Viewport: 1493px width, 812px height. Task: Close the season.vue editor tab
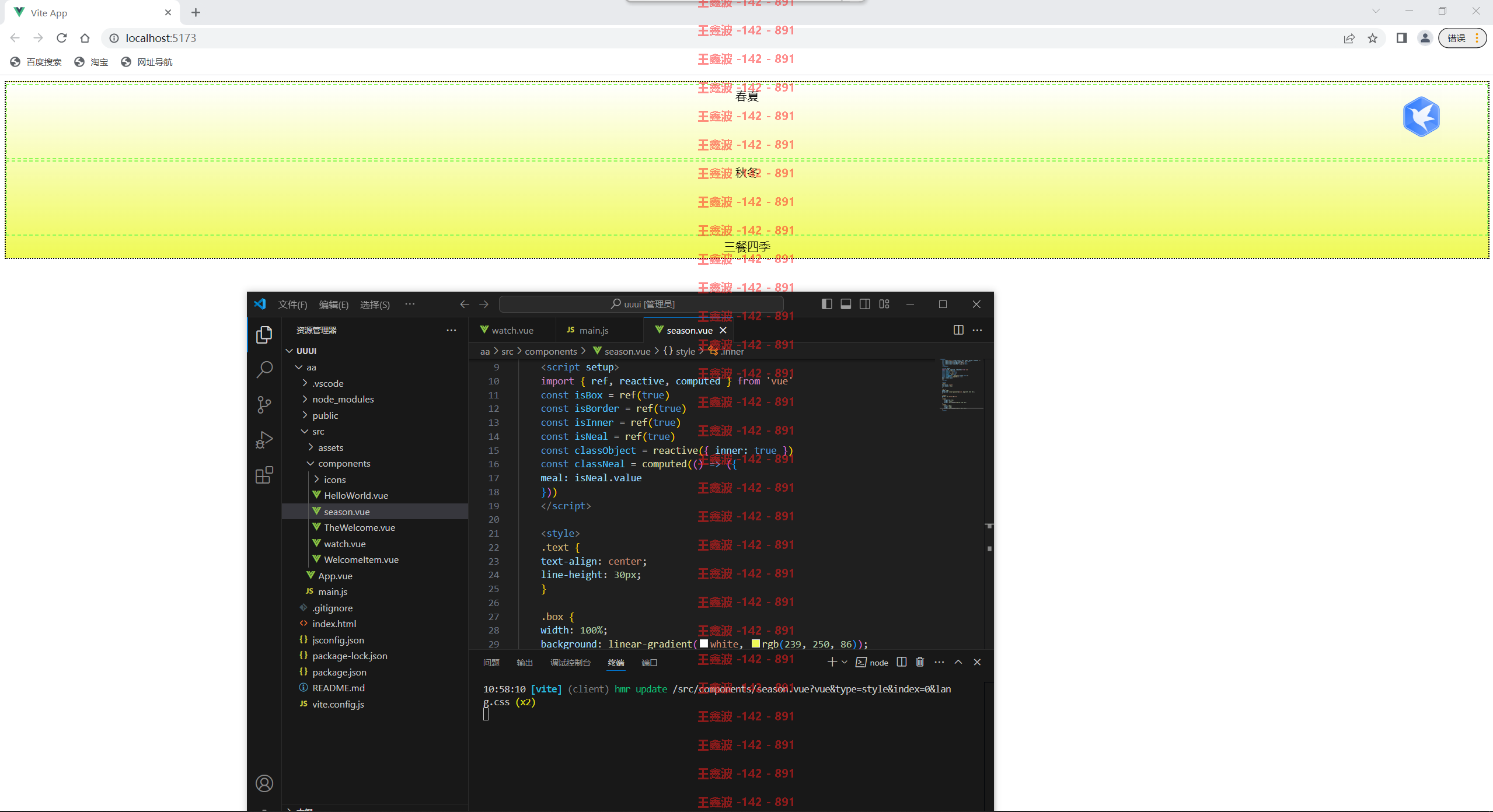[723, 330]
